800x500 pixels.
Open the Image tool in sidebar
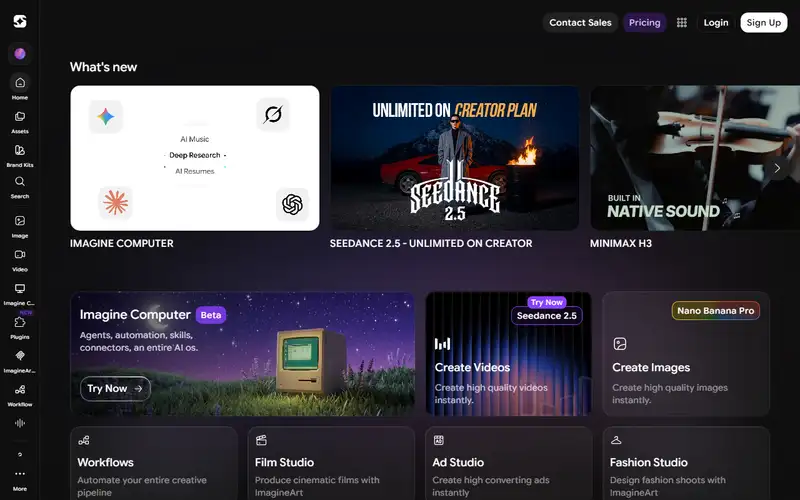click(20, 227)
